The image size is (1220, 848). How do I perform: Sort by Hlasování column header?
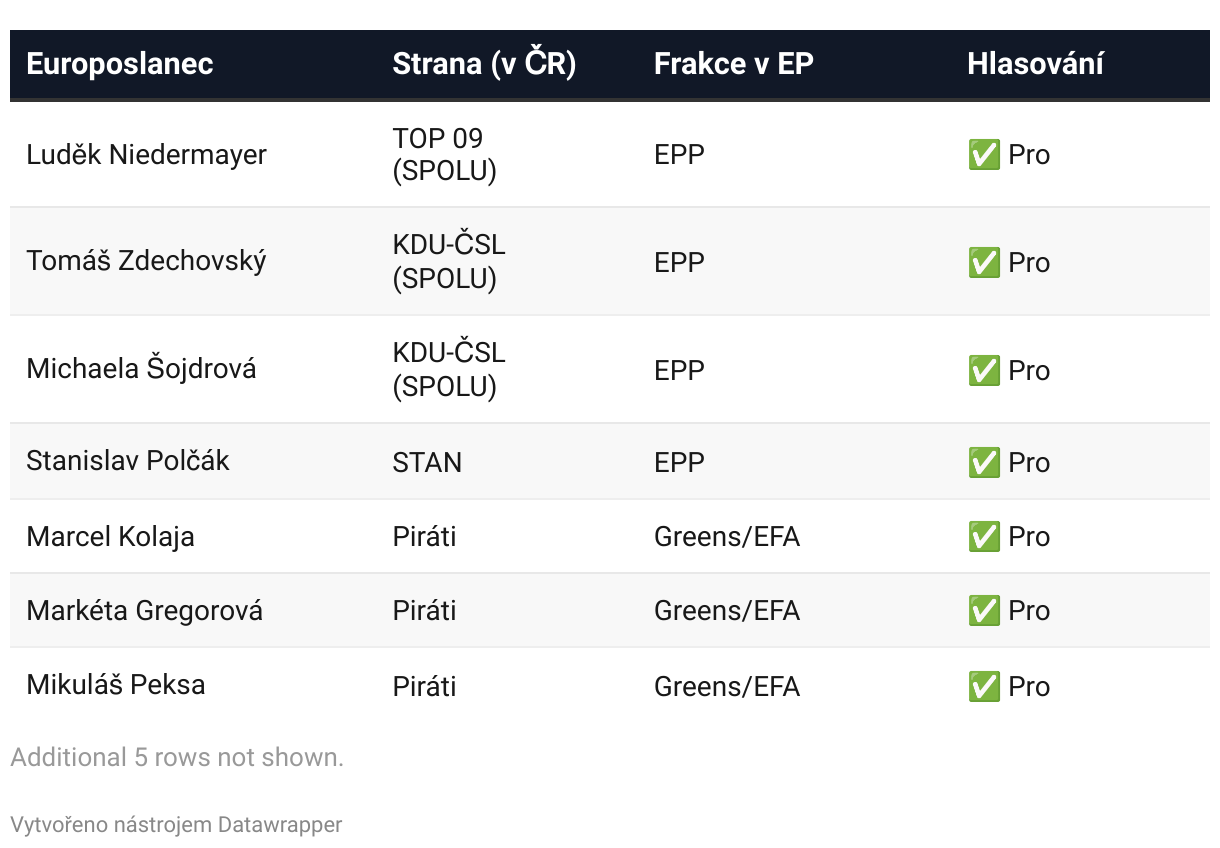point(1035,64)
